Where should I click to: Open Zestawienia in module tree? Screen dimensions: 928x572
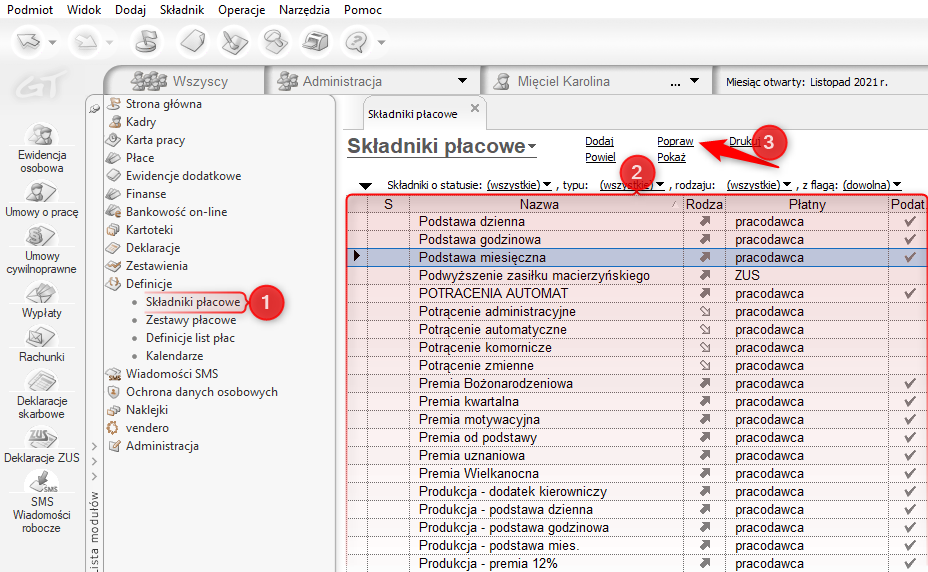click(x=156, y=266)
